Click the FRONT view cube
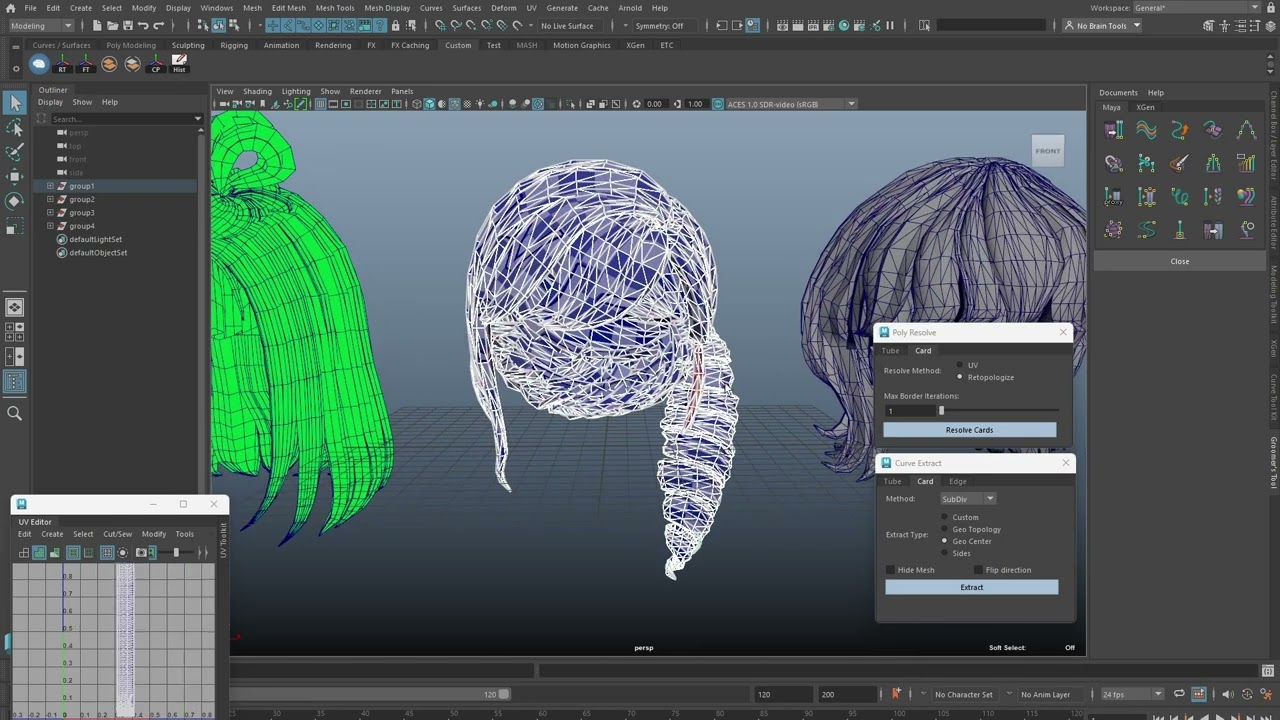 click(1047, 151)
